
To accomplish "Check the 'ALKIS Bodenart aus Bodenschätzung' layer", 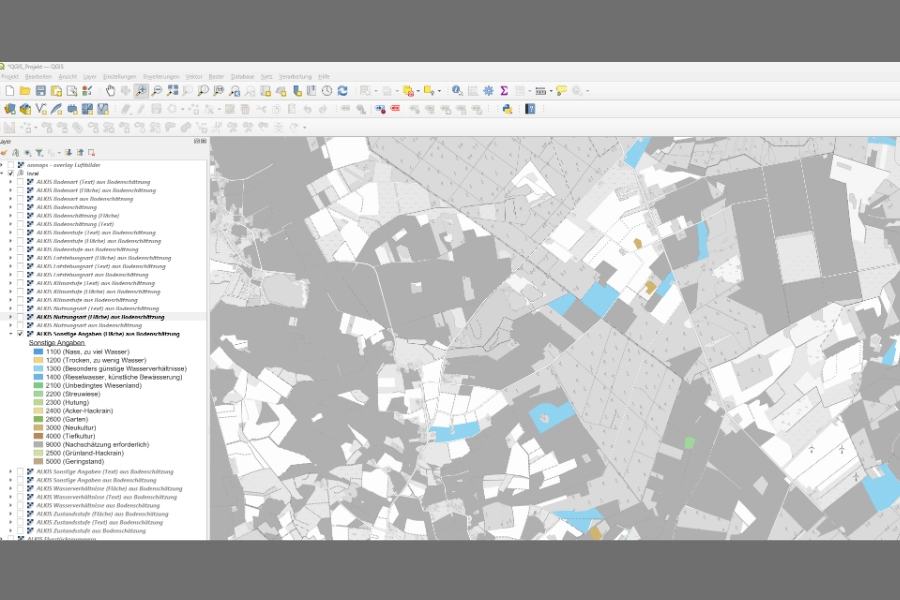I will coord(19,198).
